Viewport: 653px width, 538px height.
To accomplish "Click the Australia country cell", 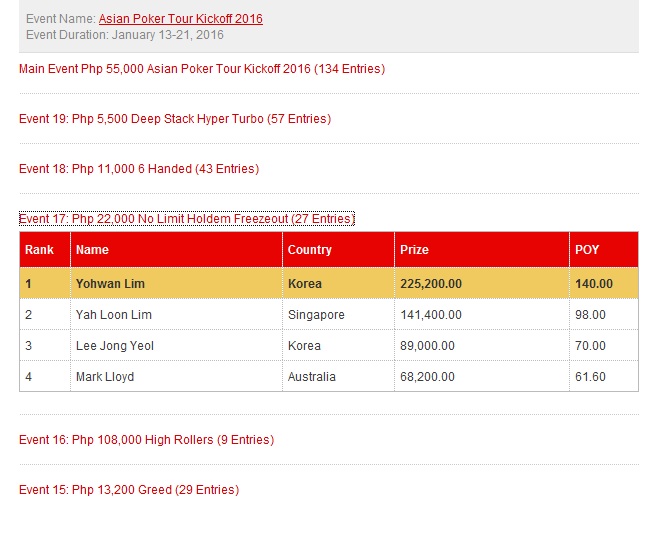I will 312,377.
